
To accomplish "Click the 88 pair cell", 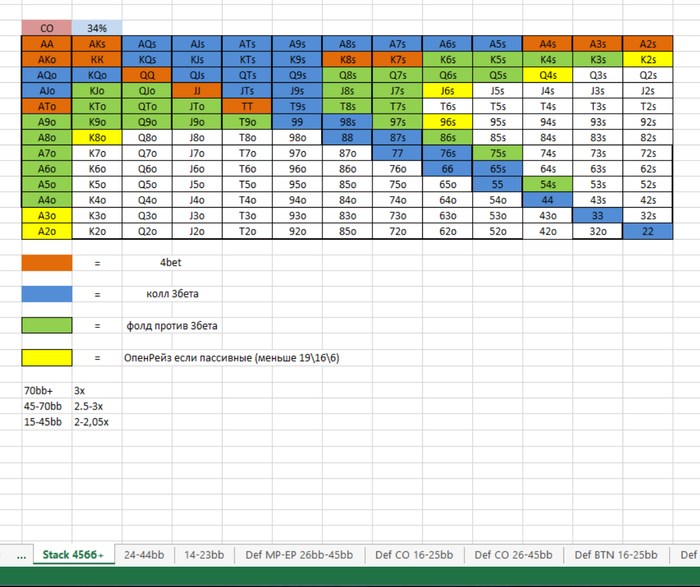I will 347,137.
